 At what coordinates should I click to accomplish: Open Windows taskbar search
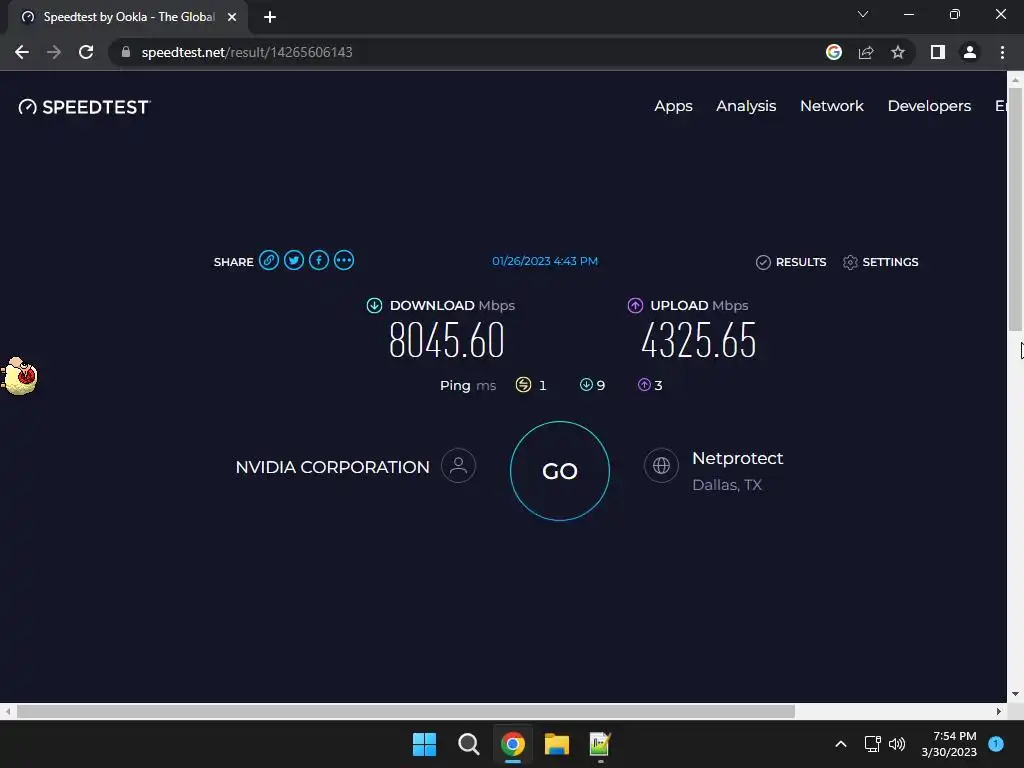coord(468,744)
